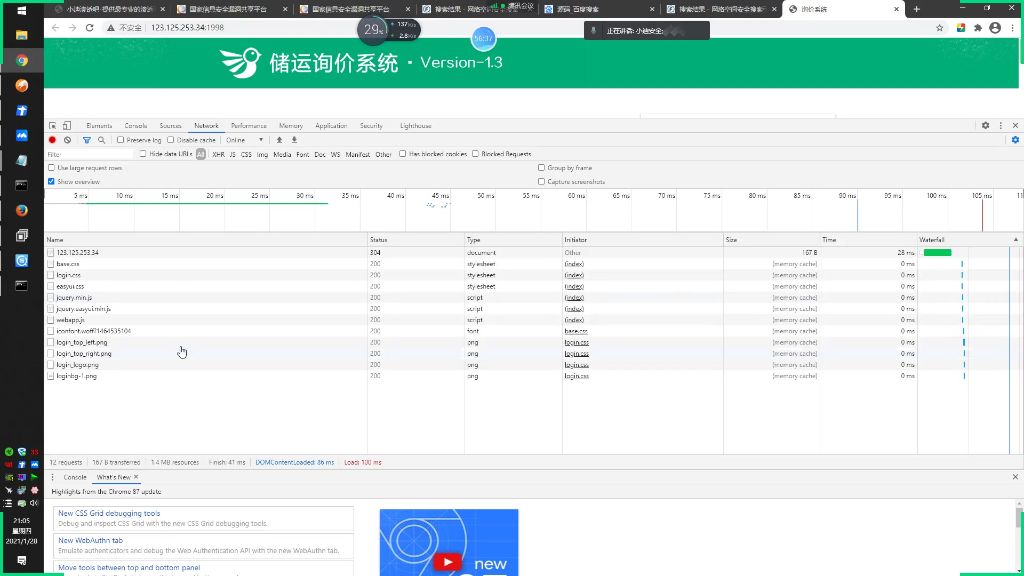Enable the Disable cache checkbox
Viewport: 1024px width, 576px height.
coord(171,140)
